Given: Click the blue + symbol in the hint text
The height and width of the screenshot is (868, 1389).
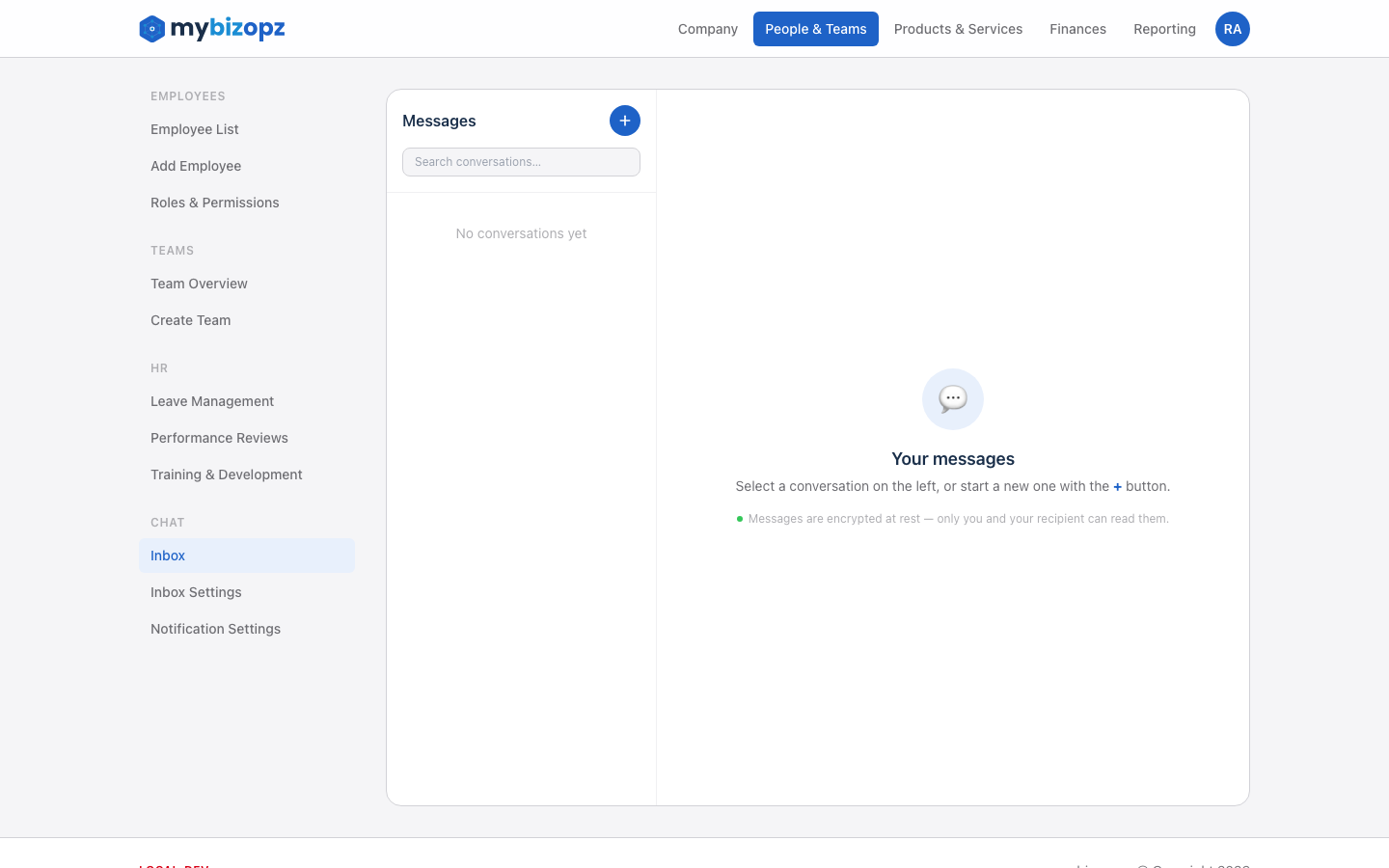Looking at the screenshot, I should 1116,486.
